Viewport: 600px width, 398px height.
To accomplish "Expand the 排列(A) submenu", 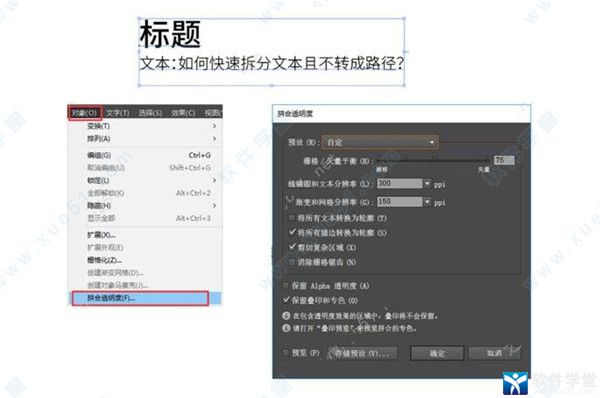I will pos(145,139).
